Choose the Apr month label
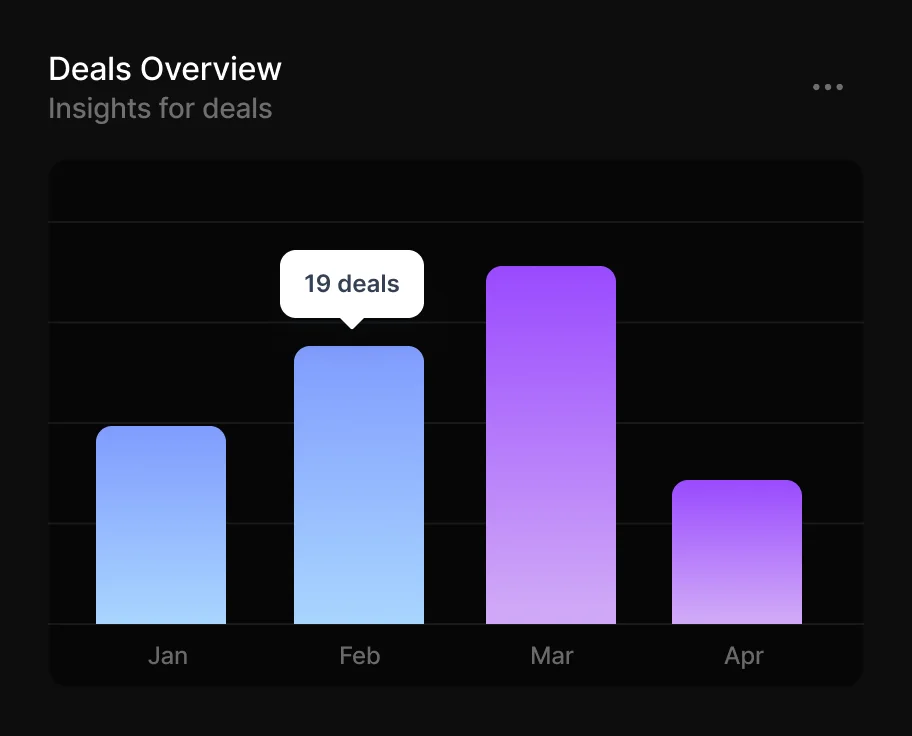Image resolution: width=912 pixels, height=736 pixels. [744, 656]
